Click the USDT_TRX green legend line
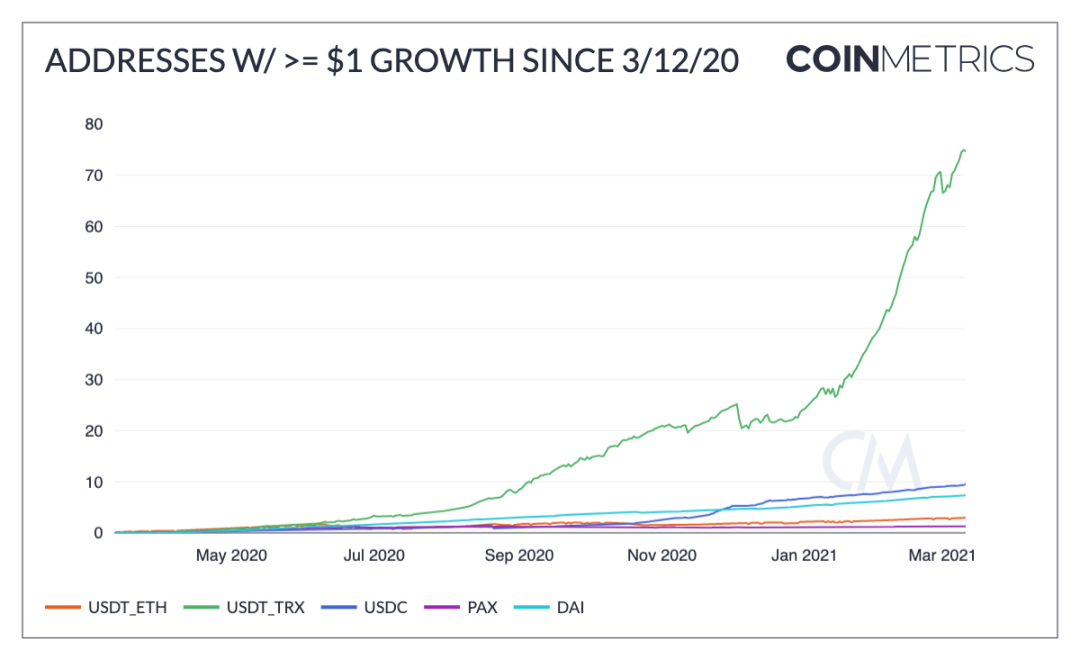The height and width of the screenshot is (660, 1080). tap(201, 607)
